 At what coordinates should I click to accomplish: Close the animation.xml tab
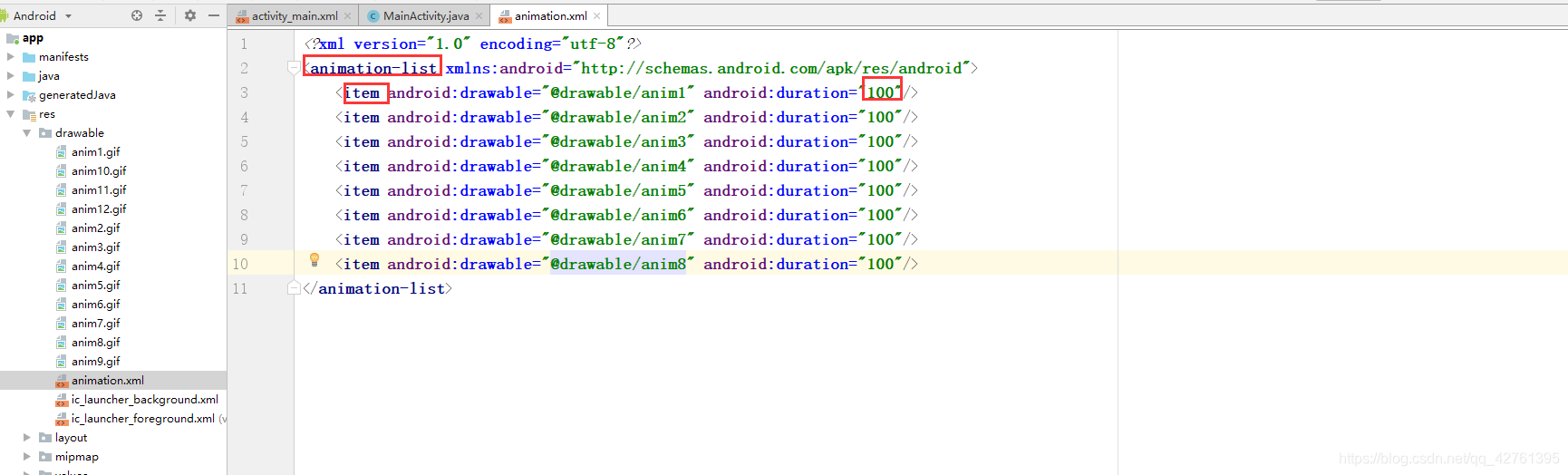click(x=596, y=16)
